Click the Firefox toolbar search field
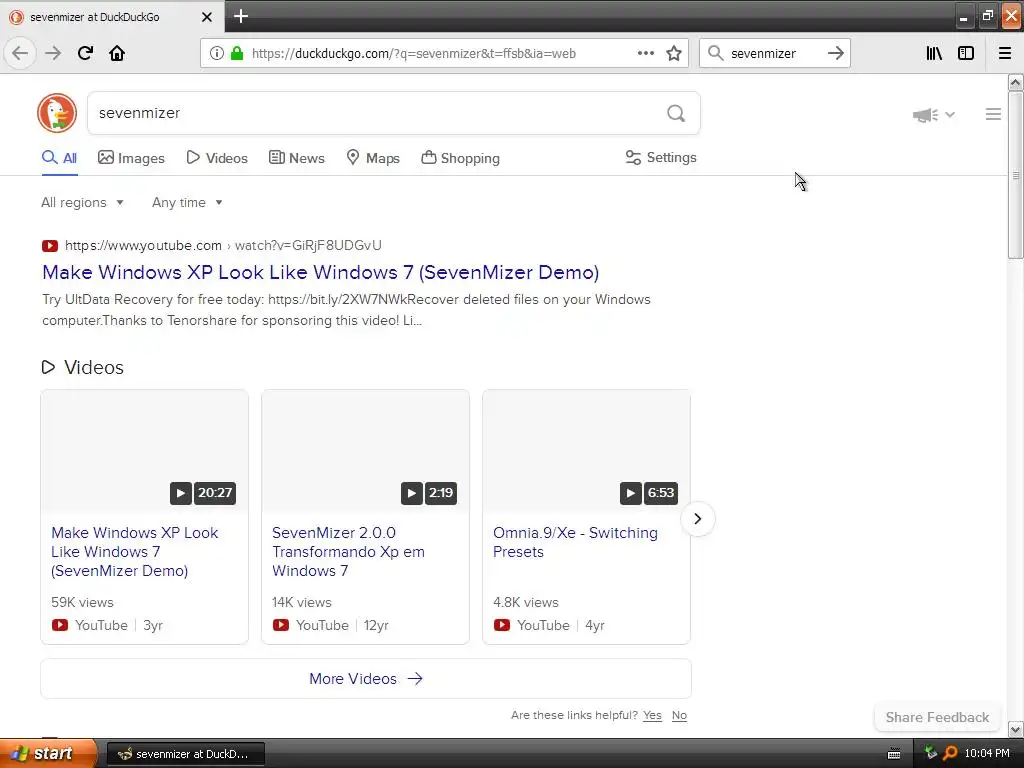Image resolution: width=1024 pixels, height=768 pixels. [775, 53]
